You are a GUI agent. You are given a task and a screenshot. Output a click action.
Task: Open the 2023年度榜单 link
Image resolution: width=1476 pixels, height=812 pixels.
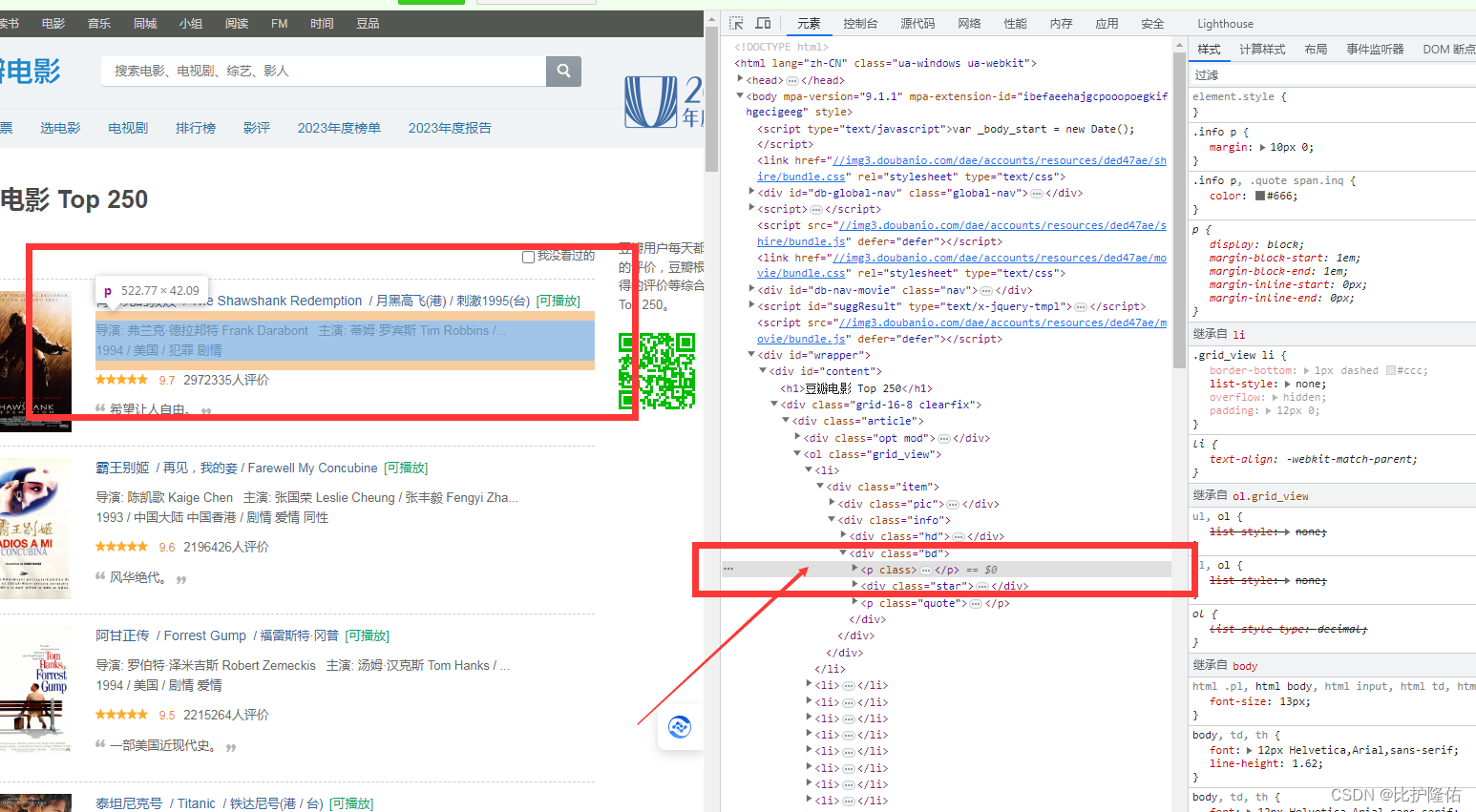pyautogui.click(x=339, y=128)
